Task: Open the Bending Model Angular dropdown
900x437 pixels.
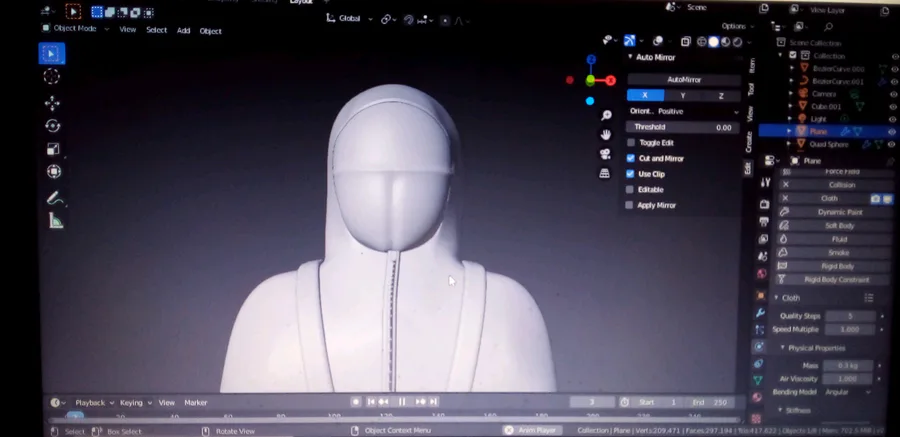Action: [848, 392]
